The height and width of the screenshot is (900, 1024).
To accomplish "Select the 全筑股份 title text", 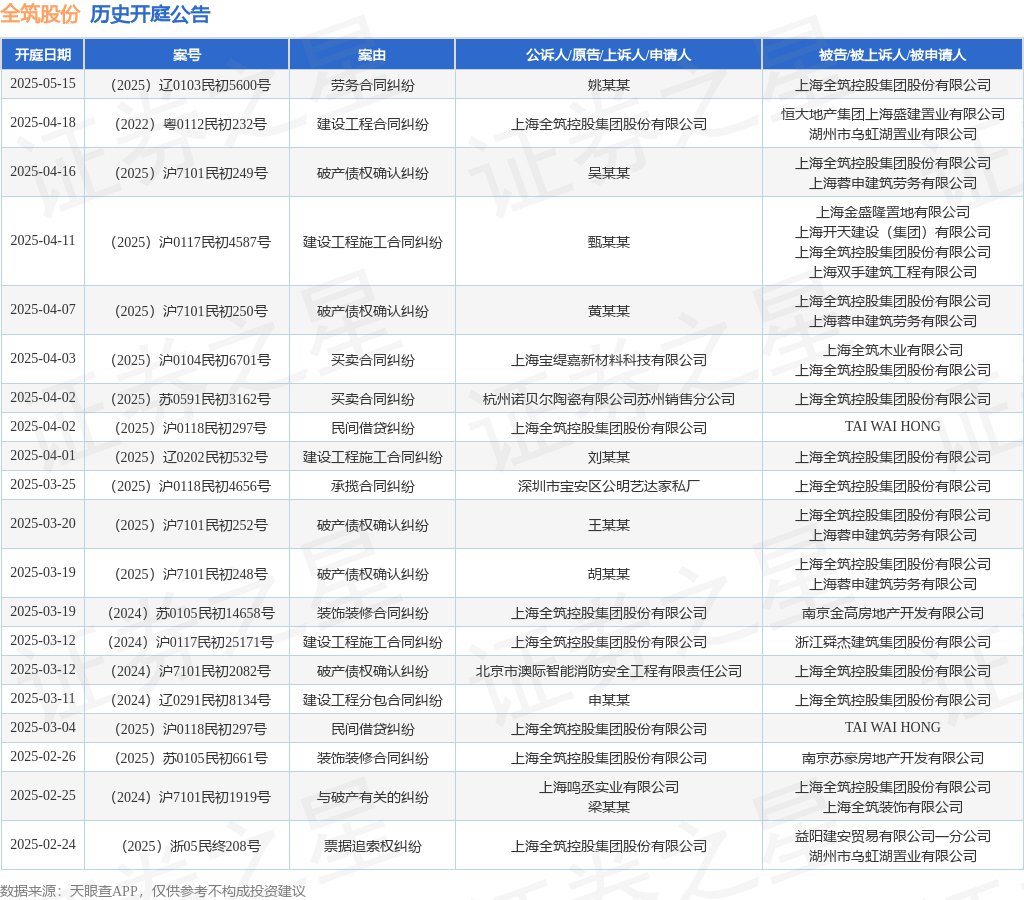I will (x=40, y=14).
